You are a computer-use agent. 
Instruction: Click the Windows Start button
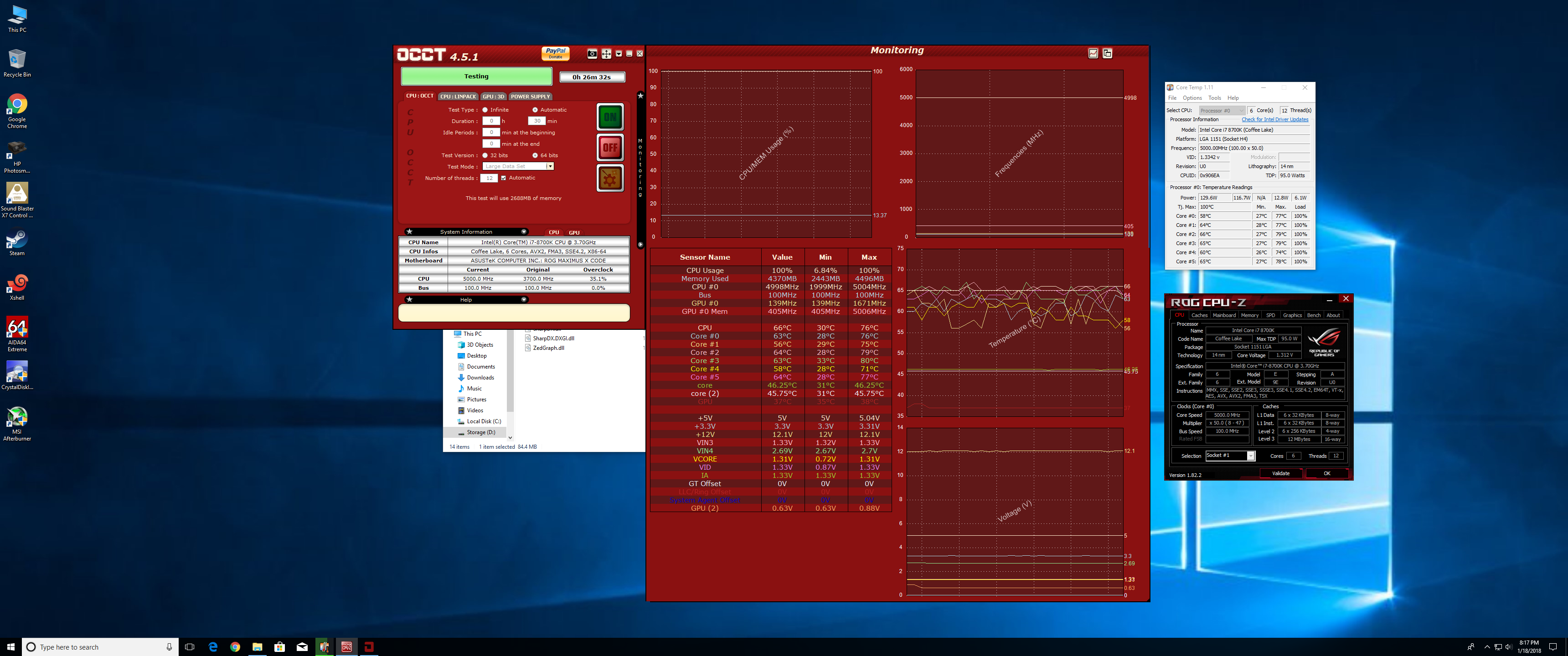(10, 647)
